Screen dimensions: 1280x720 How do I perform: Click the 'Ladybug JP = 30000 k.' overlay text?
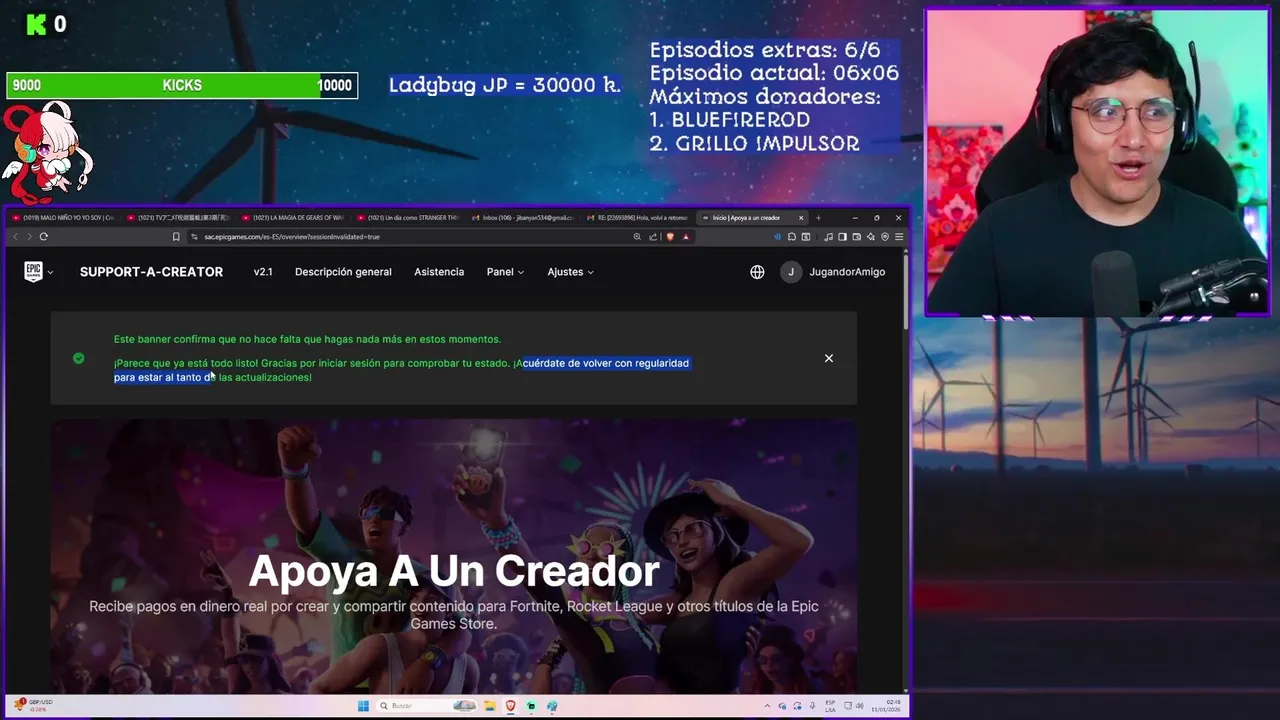click(x=505, y=85)
